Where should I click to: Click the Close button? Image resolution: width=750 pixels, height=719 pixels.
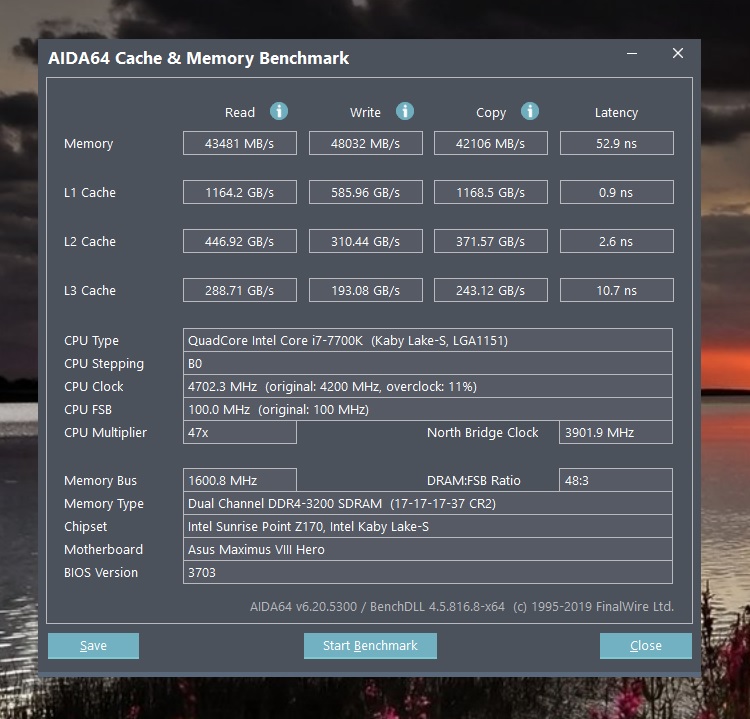click(646, 646)
